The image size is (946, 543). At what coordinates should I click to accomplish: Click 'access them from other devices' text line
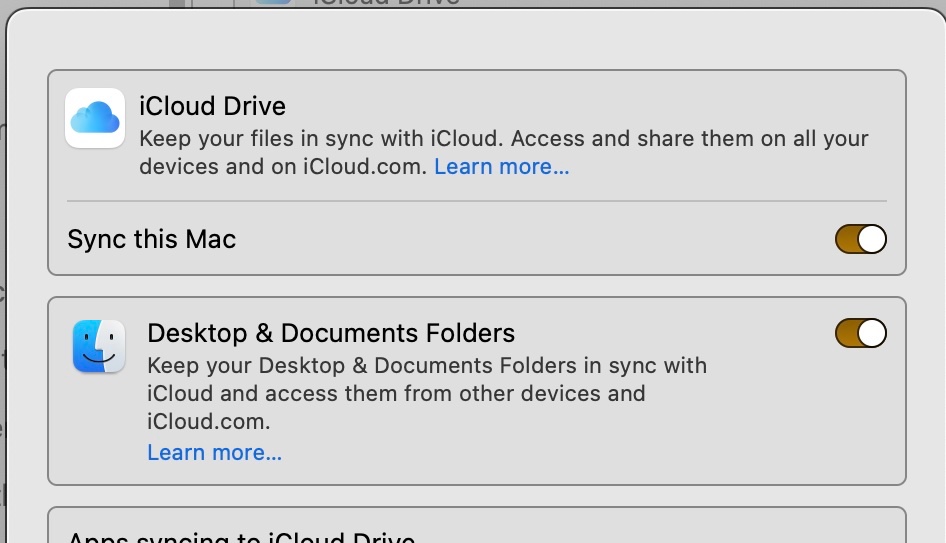click(x=396, y=393)
